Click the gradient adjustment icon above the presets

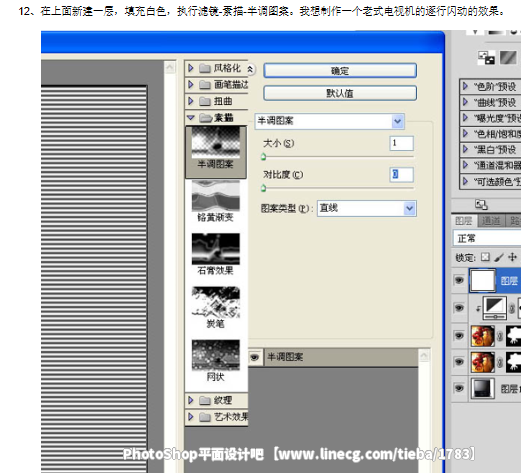point(508,58)
